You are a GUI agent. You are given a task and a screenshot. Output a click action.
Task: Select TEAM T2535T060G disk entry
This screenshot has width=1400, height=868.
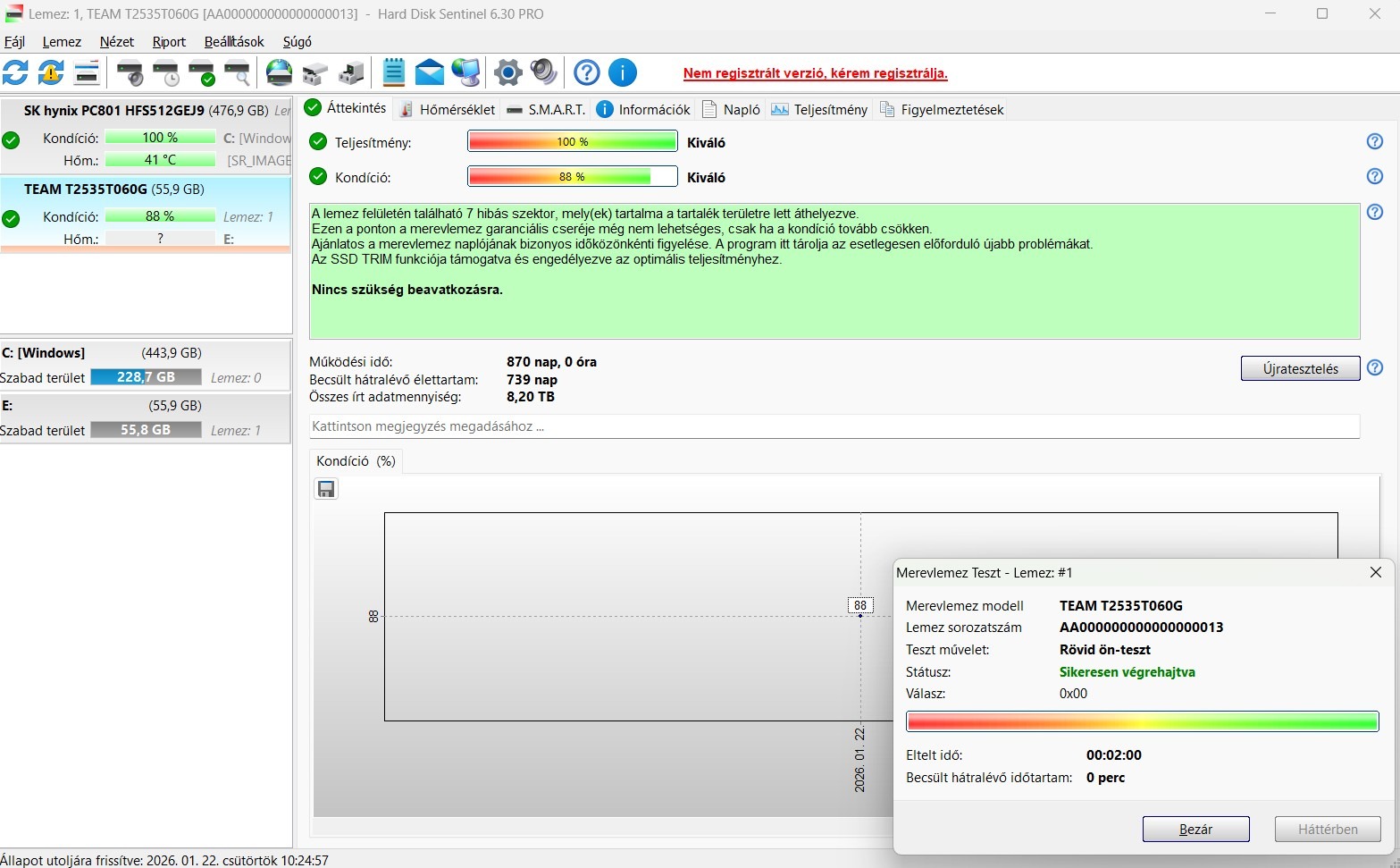(x=146, y=215)
